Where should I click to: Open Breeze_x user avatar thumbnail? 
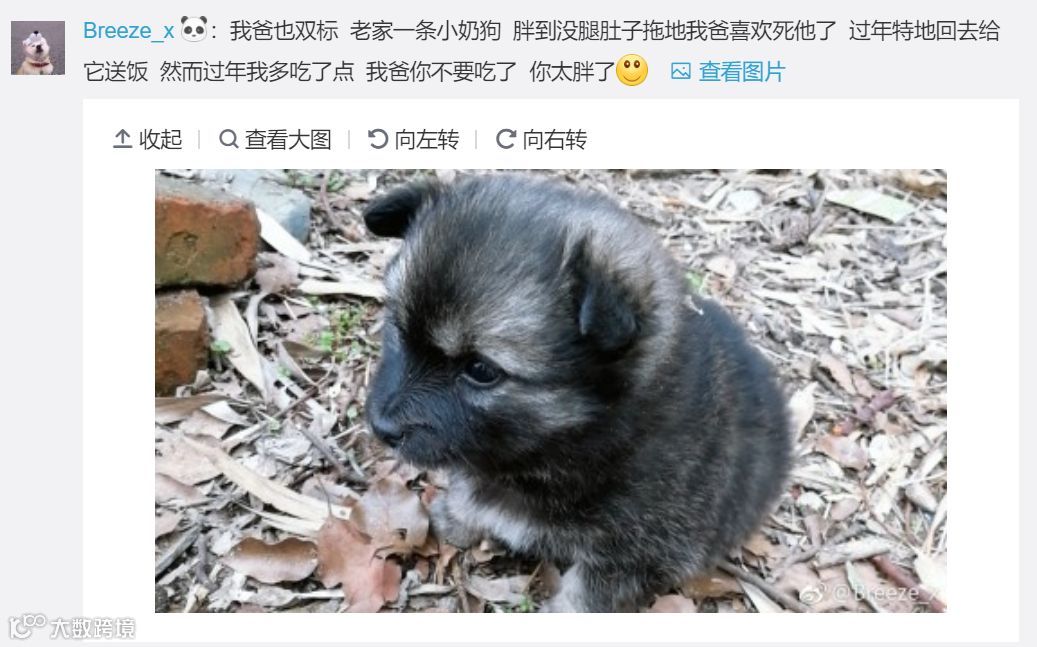(38, 48)
